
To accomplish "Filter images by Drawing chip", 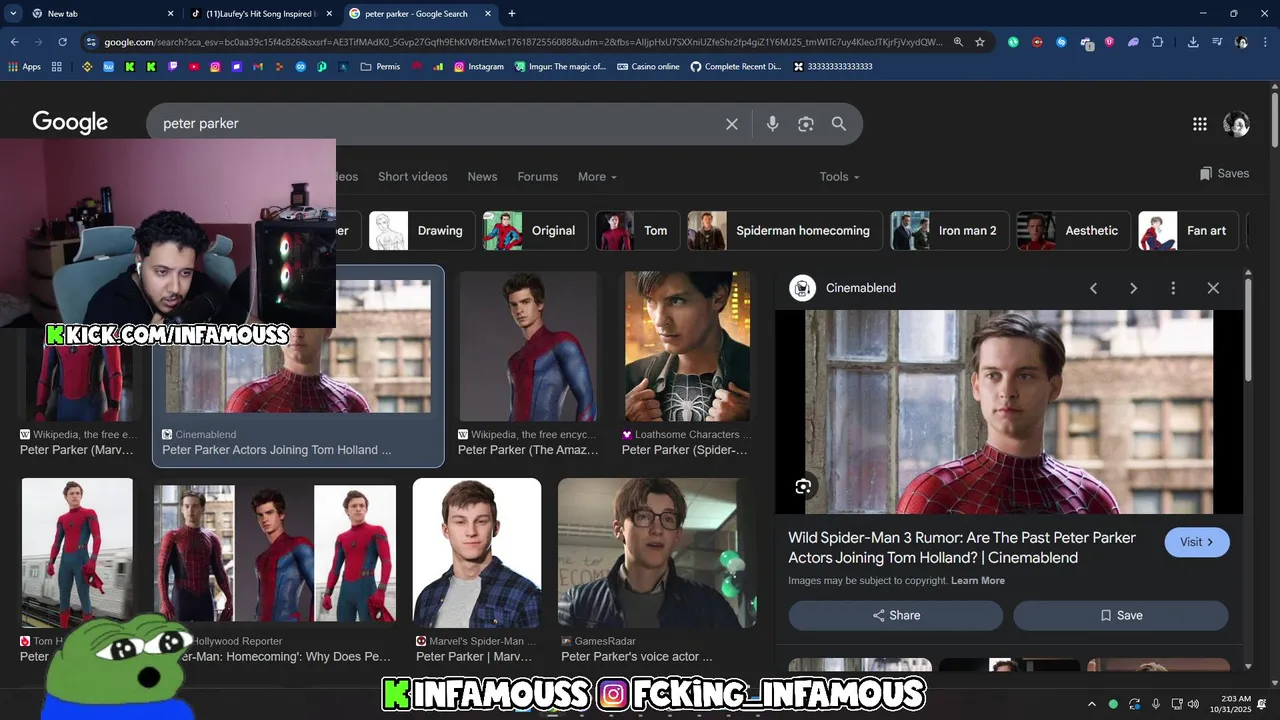I will point(421,231).
